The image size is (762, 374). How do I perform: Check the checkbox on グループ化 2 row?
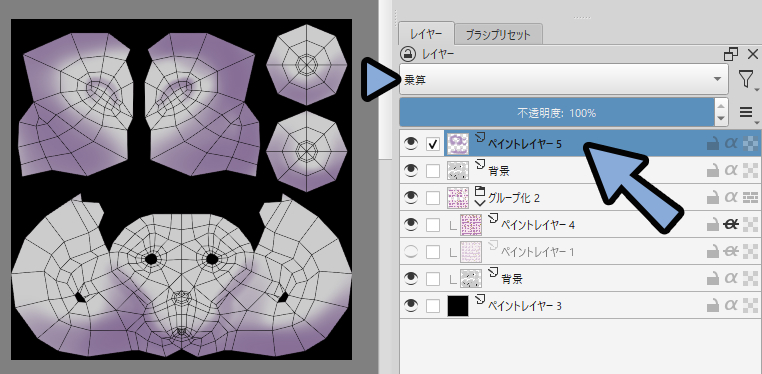(x=433, y=198)
